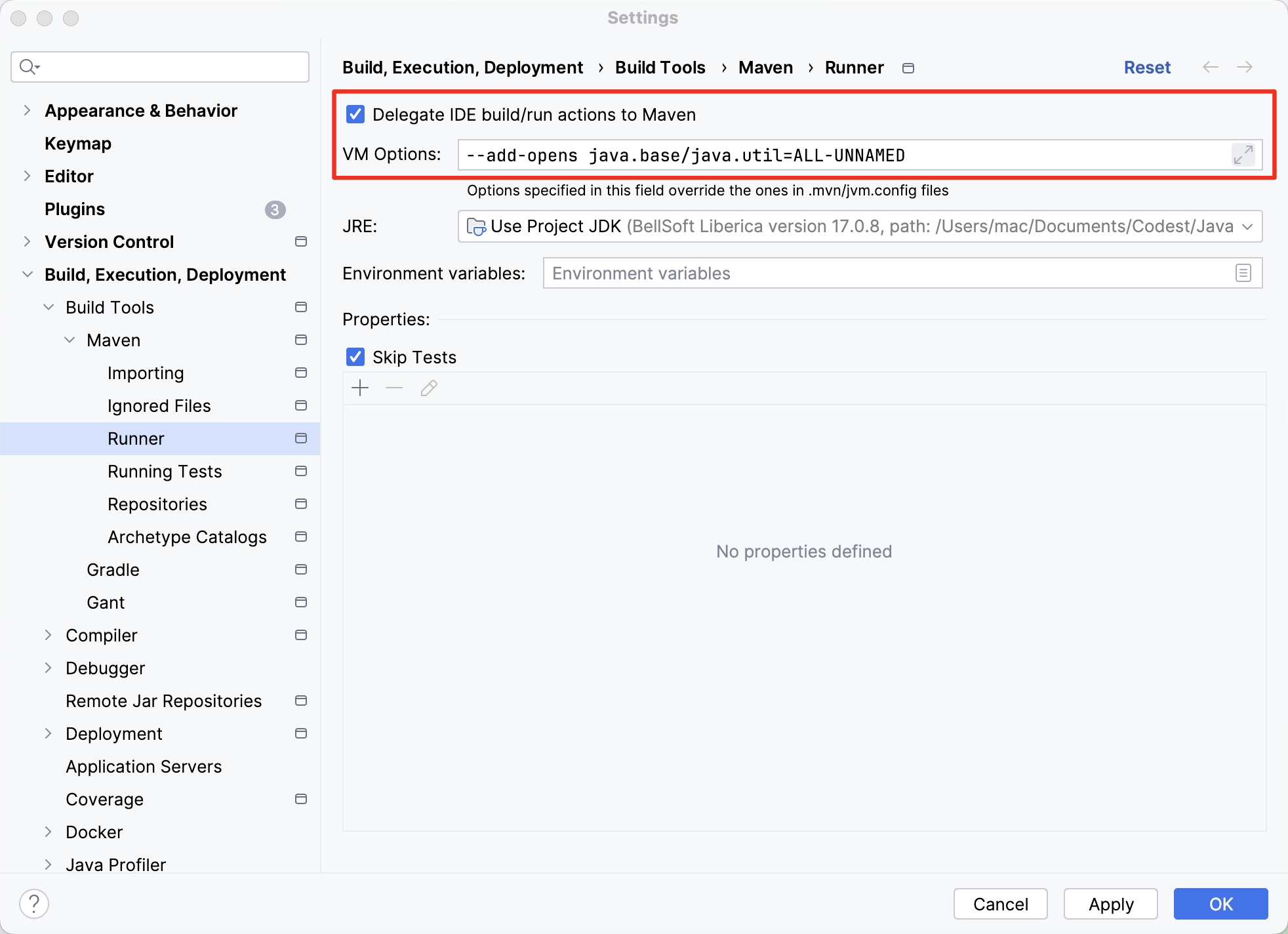Click the help question mark icon
Viewport: 1288px width, 934px height.
click(34, 904)
